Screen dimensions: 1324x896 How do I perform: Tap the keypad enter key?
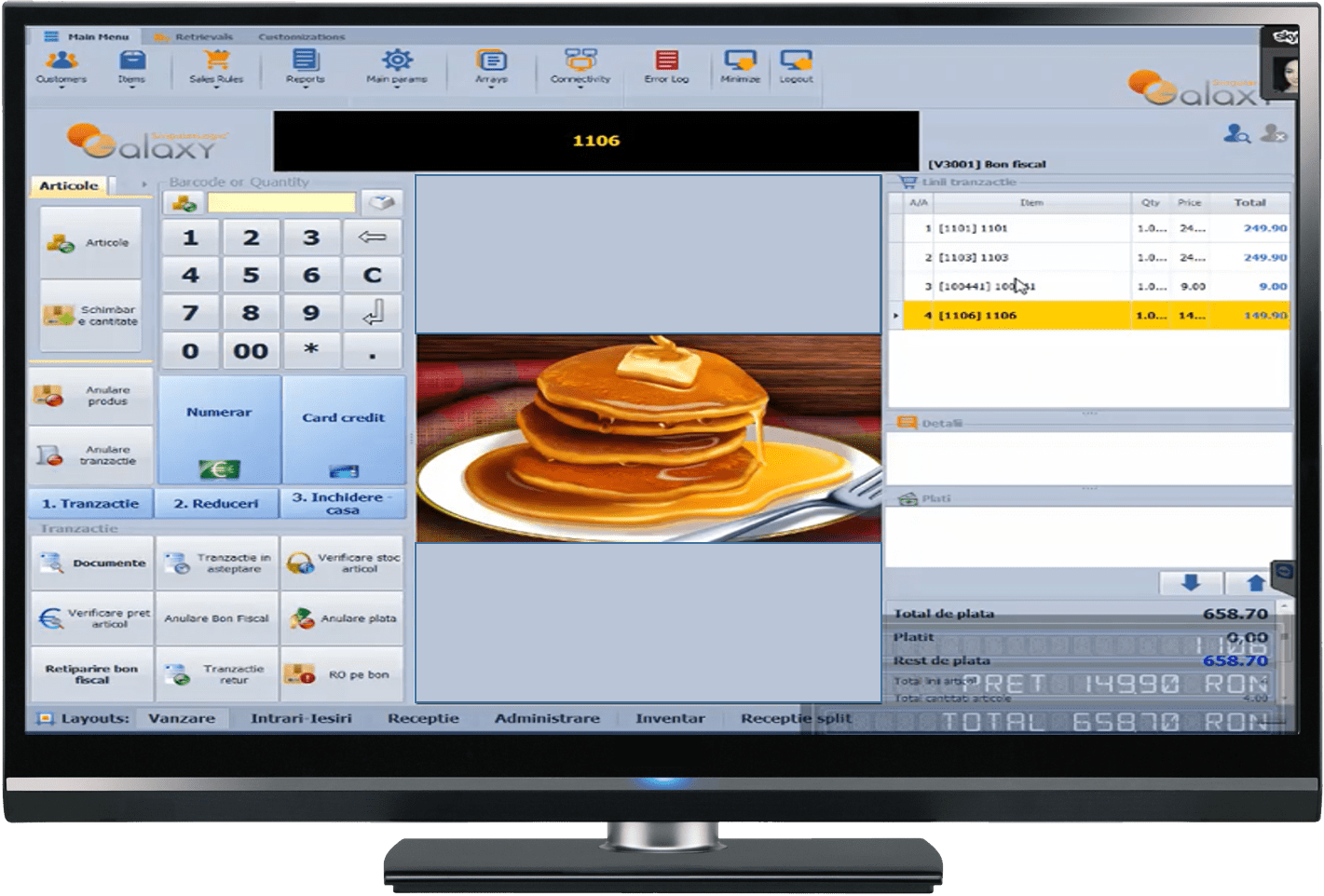[372, 313]
